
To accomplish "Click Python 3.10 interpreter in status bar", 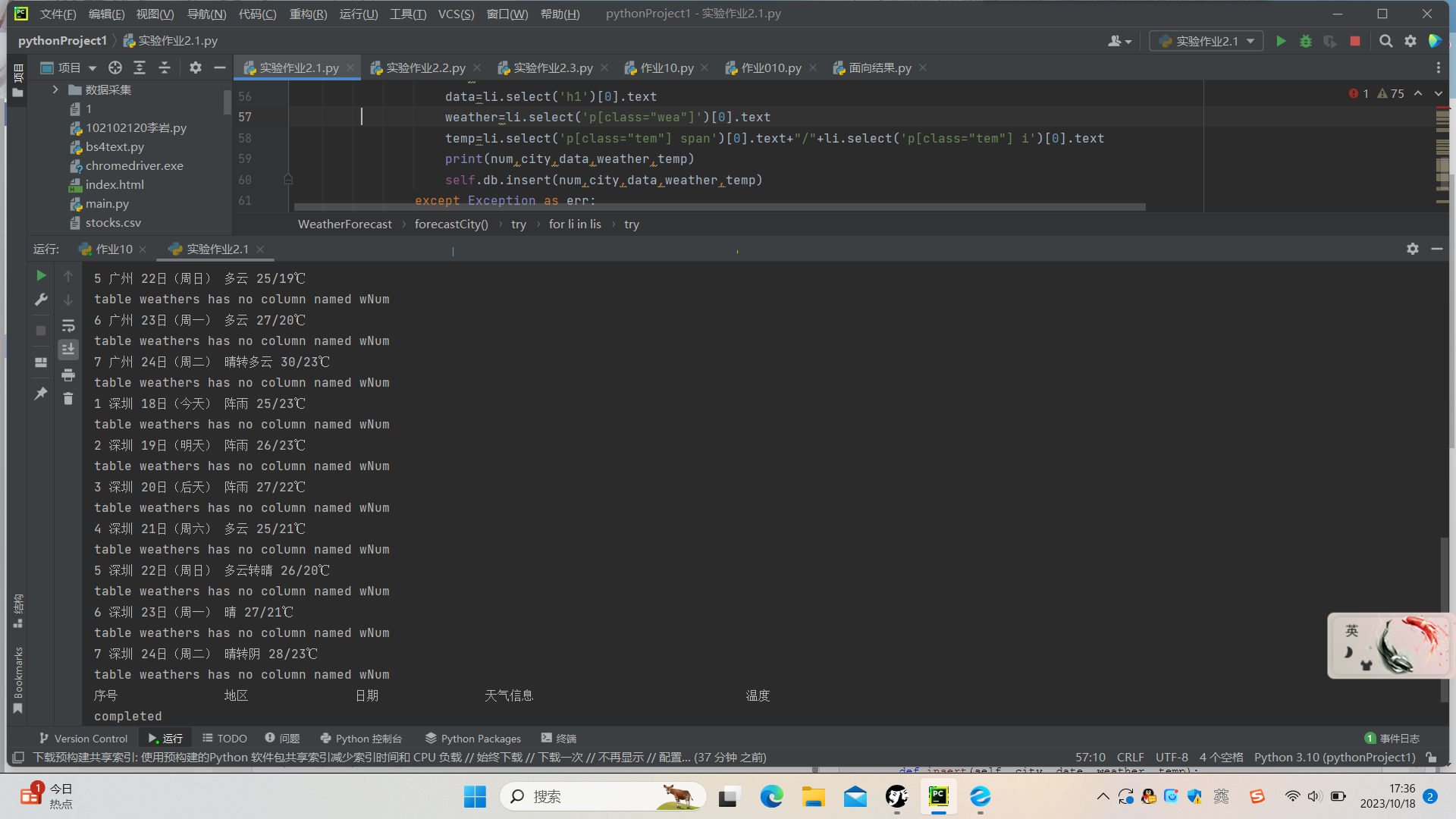I will [1334, 757].
